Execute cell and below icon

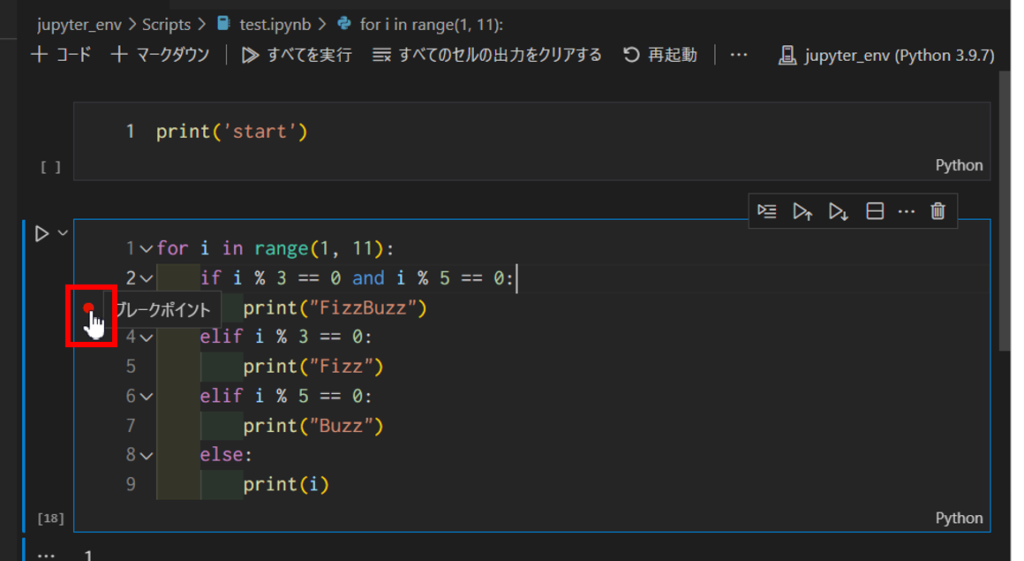(x=839, y=211)
